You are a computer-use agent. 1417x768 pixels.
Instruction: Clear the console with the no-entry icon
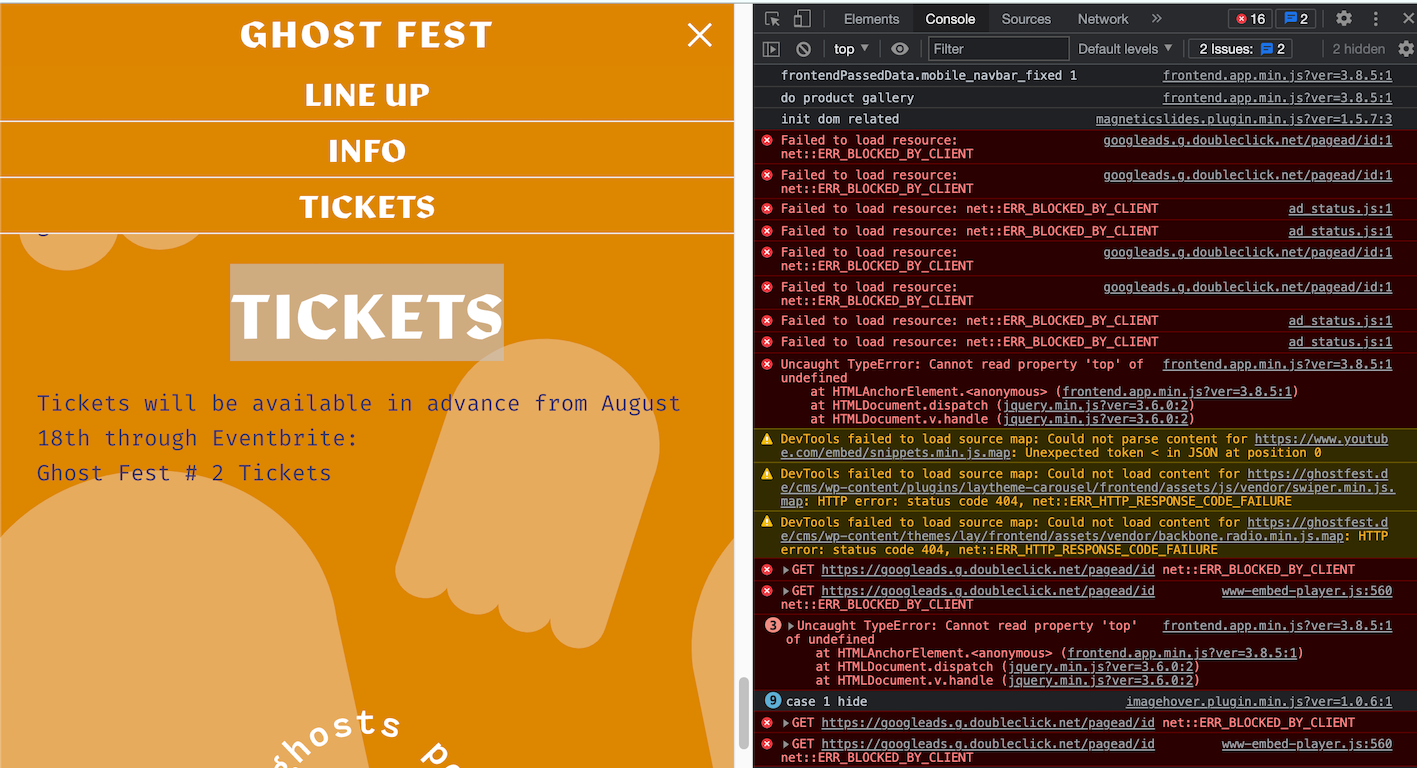click(x=802, y=48)
